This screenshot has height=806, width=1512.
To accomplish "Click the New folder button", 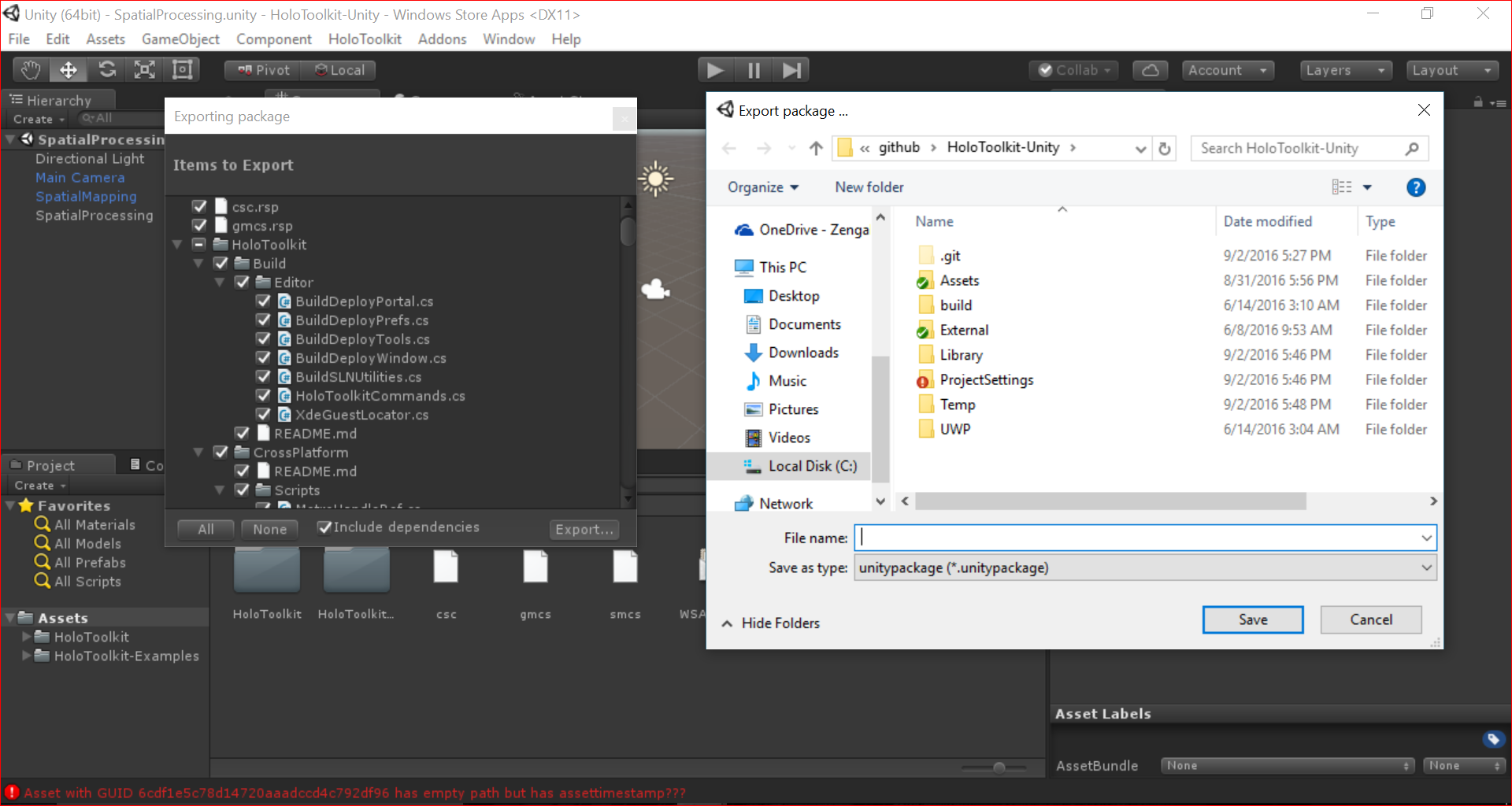I will coord(869,187).
